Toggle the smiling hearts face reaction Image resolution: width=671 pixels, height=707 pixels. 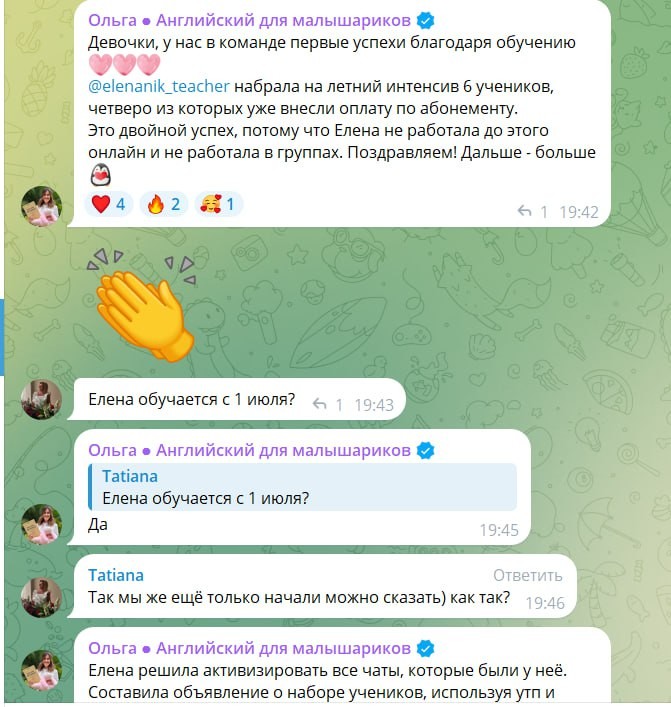219,204
